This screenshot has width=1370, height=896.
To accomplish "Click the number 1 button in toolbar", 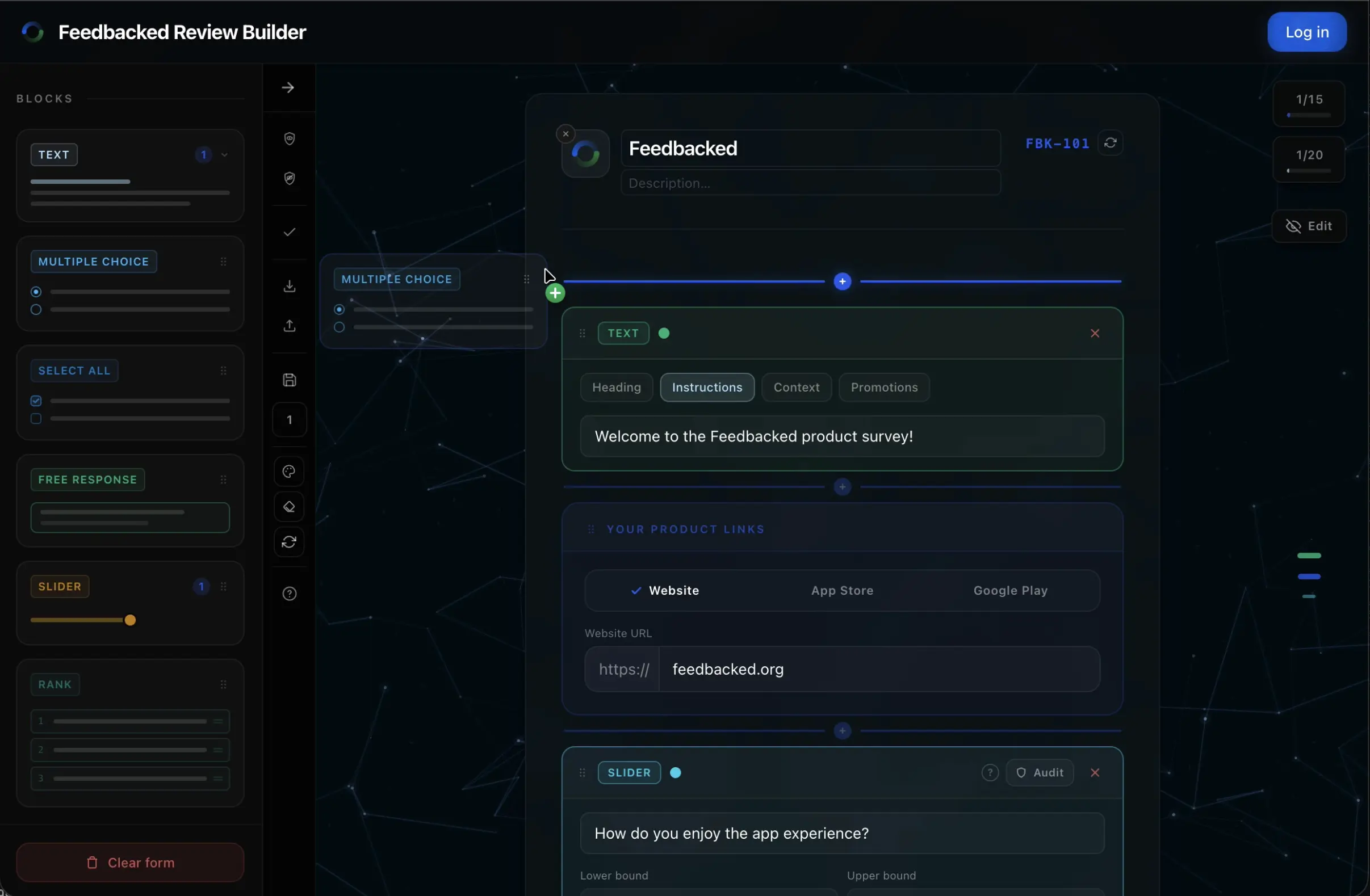I will coord(290,419).
